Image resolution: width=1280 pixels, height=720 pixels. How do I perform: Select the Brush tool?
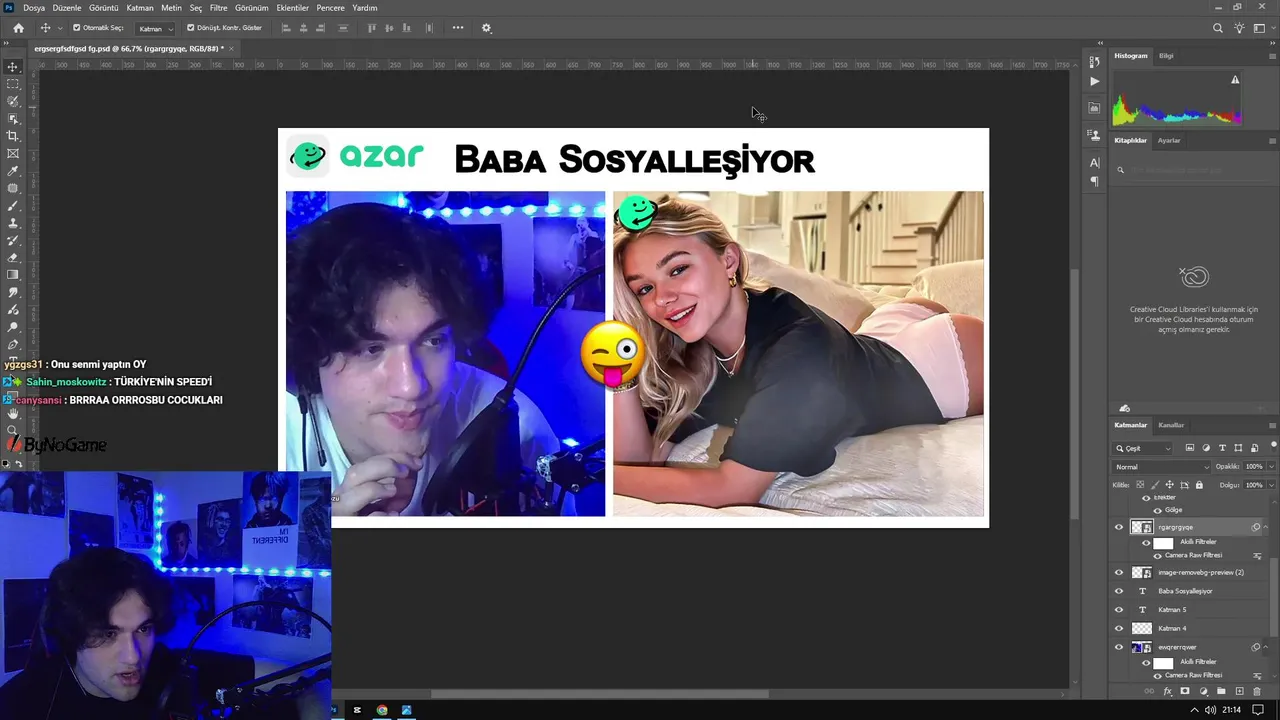(13, 206)
